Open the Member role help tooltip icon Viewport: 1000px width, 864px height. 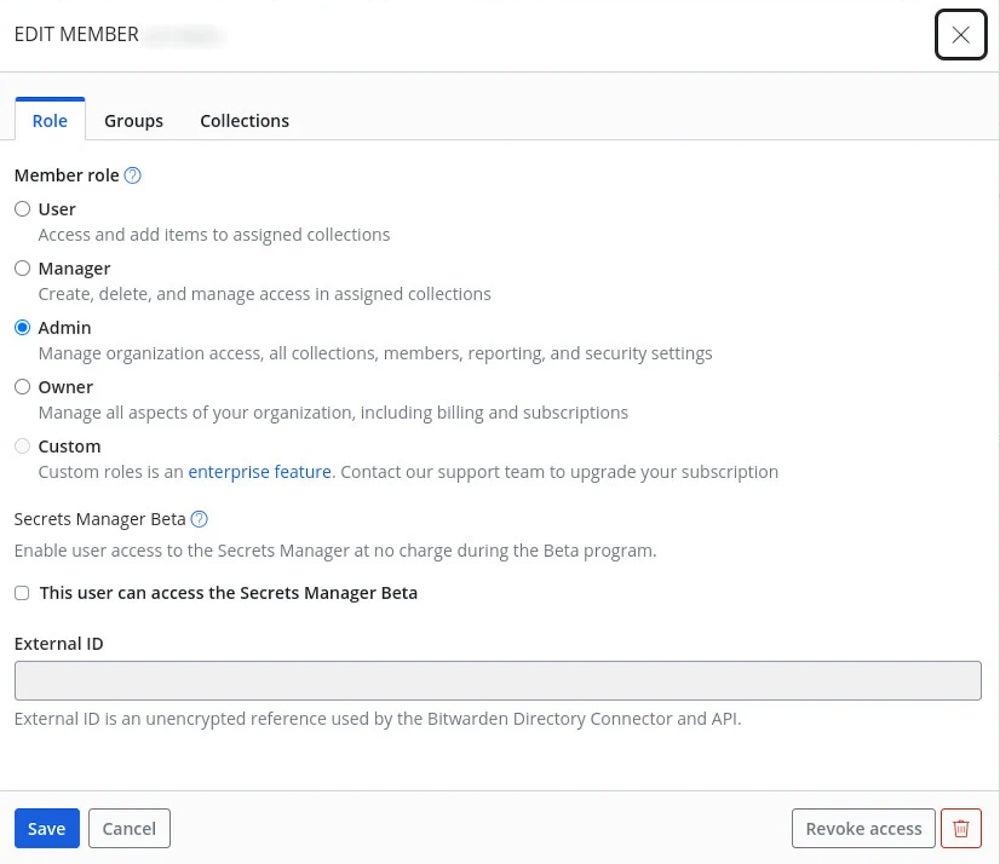[x=133, y=175]
